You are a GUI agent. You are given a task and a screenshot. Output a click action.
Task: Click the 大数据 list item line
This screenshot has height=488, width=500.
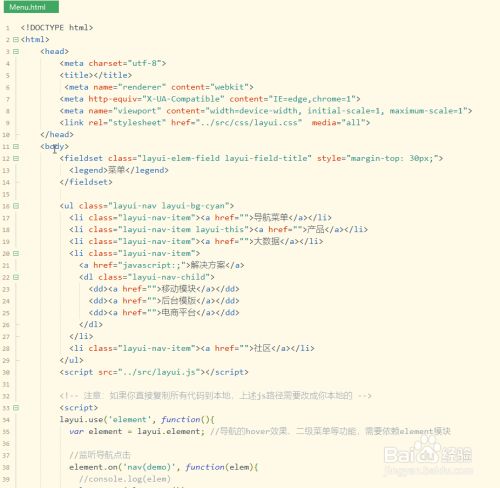coord(196,241)
